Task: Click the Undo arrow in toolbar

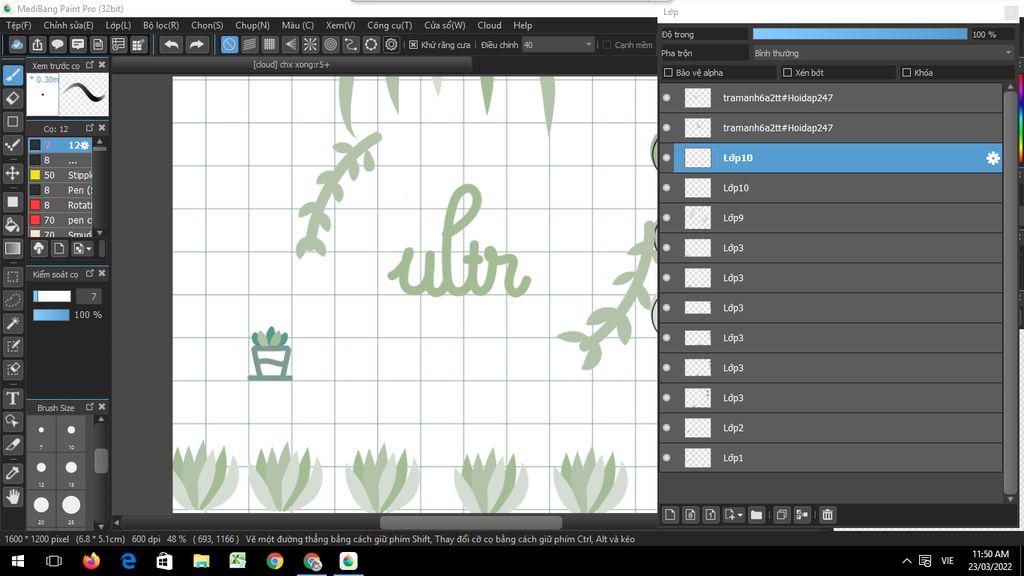Action: click(x=171, y=44)
